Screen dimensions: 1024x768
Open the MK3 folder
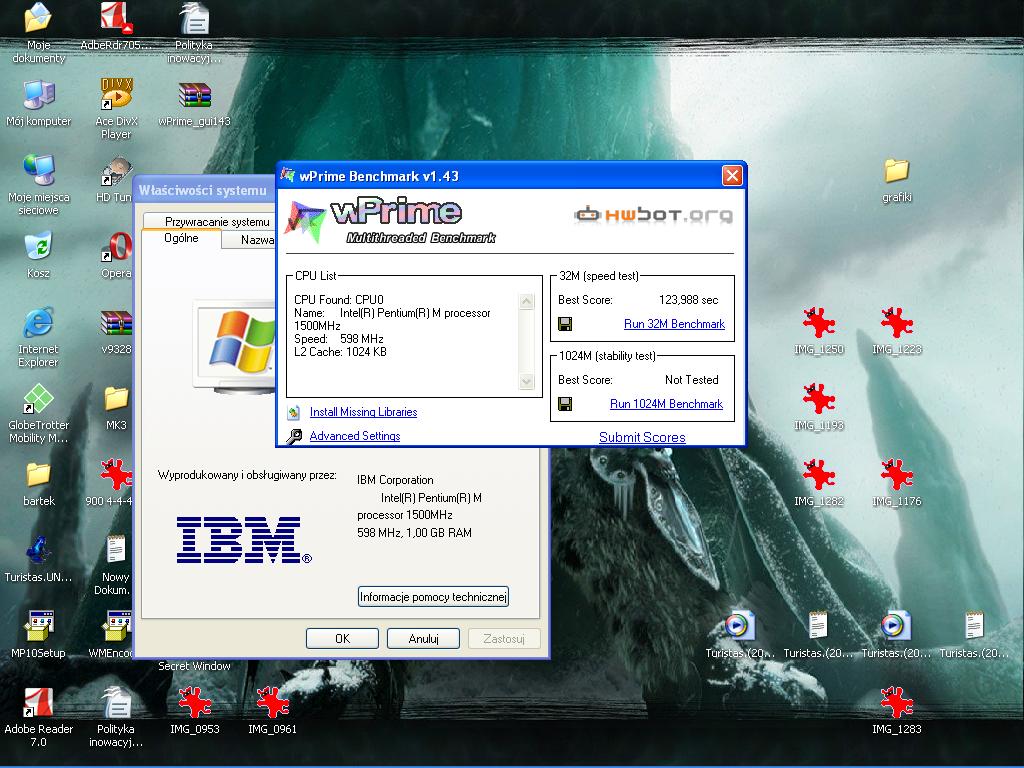pyautogui.click(x=116, y=408)
